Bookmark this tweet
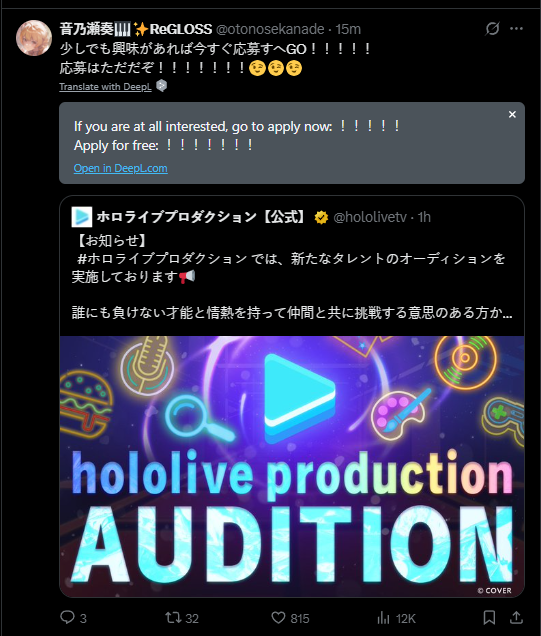The height and width of the screenshot is (636, 541). point(489,618)
